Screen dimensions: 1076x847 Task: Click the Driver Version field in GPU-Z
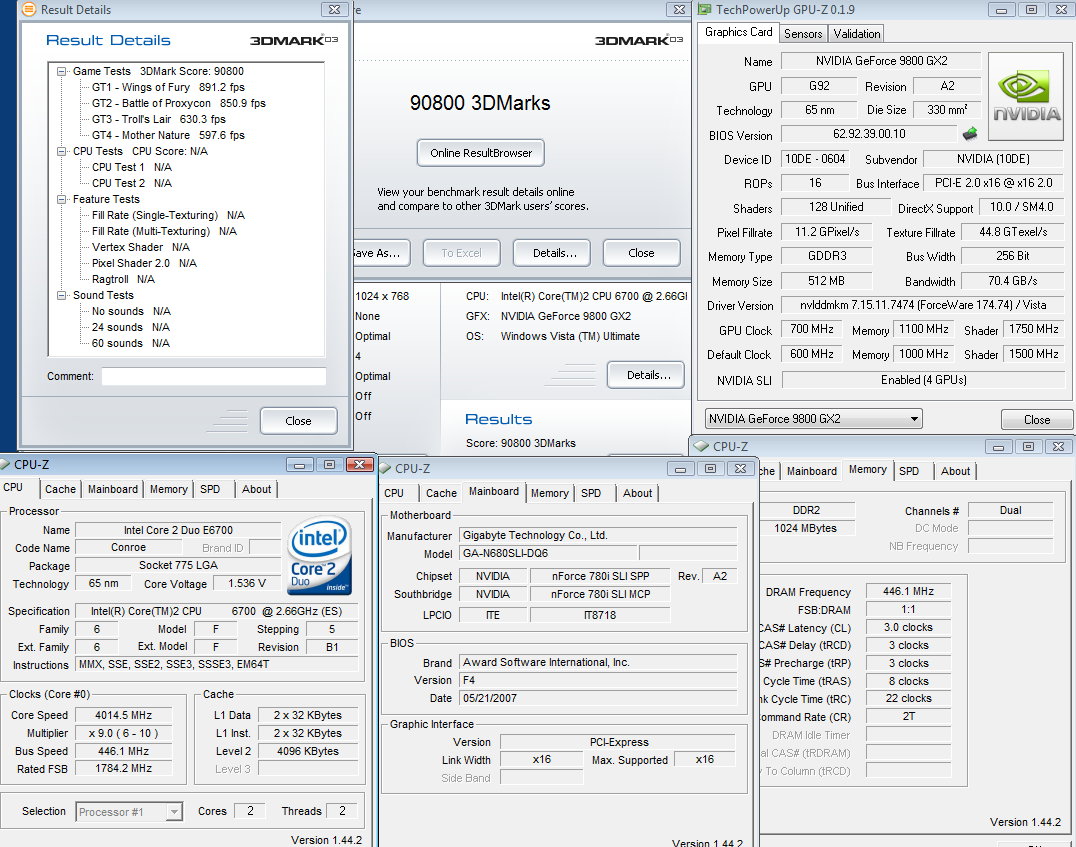click(923, 305)
